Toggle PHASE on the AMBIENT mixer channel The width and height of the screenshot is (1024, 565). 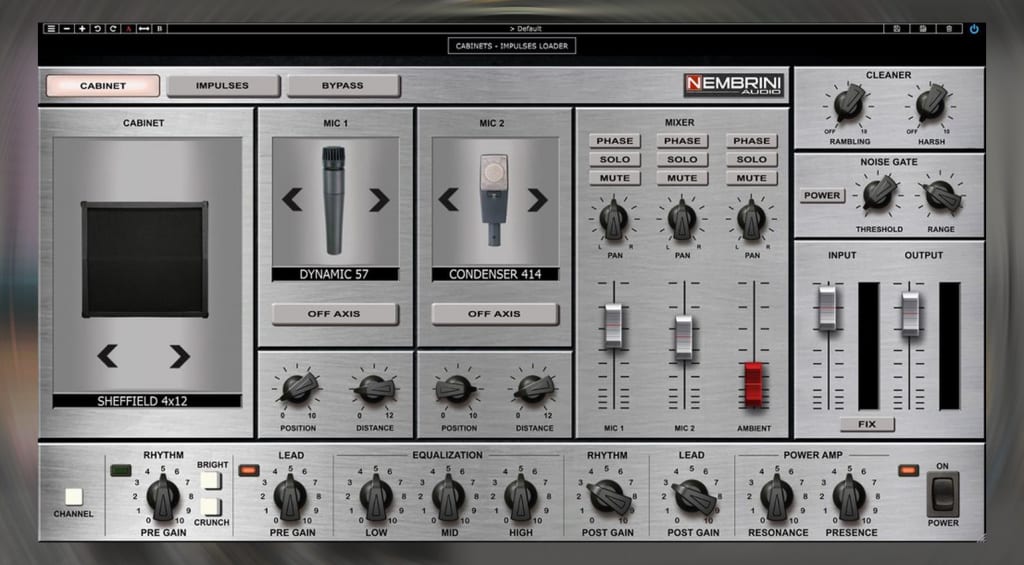coord(752,141)
